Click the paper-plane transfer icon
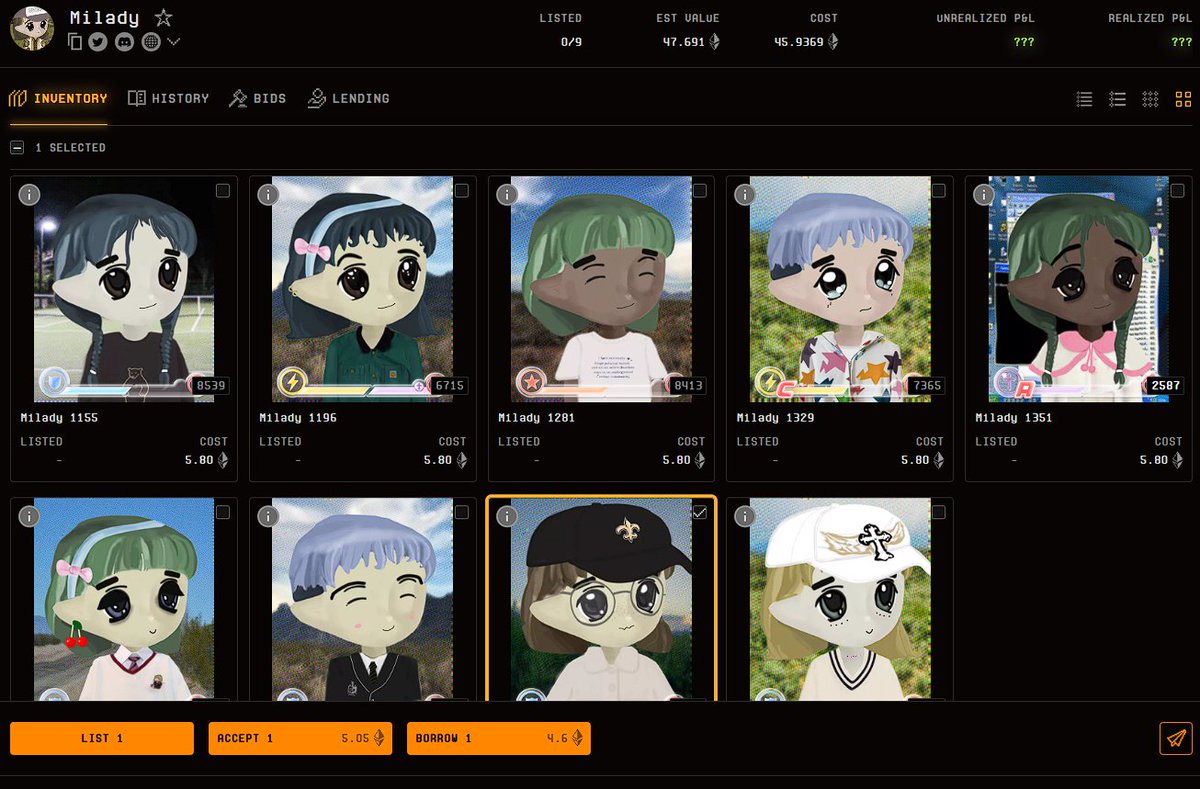The height and width of the screenshot is (789, 1200). click(1176, 738)
